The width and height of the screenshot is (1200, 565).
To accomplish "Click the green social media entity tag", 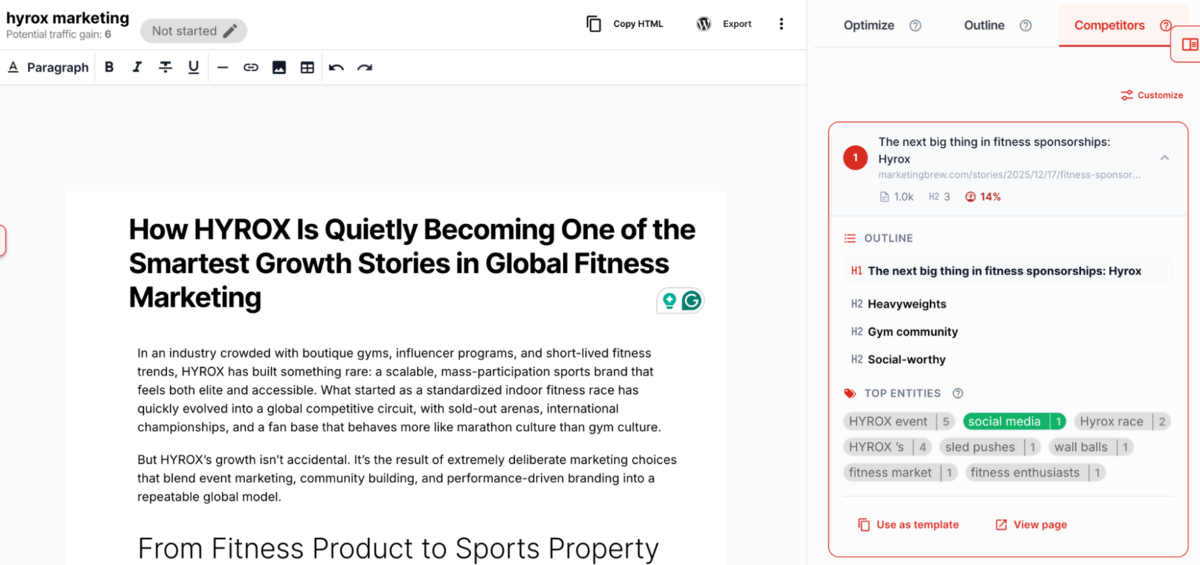I will [x=1015, y=422].
